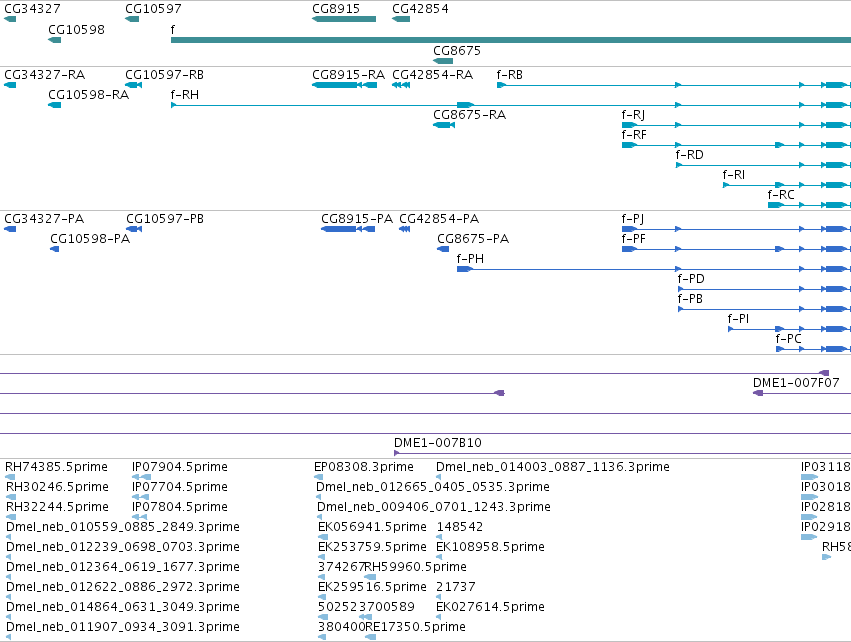Select Dmel_neb_010559_0885_2849.3prime label
This screenshot has width=851, height=642.
123,527
